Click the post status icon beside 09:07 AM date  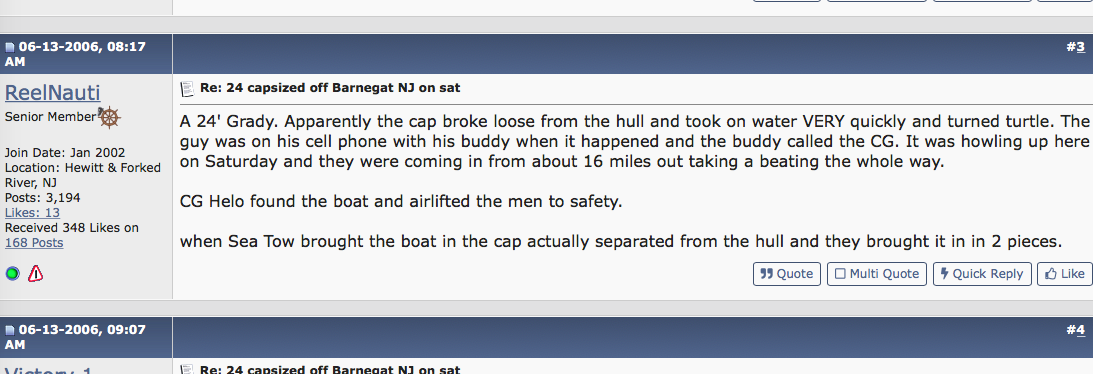pyautogui.click(x=10, y=331)
